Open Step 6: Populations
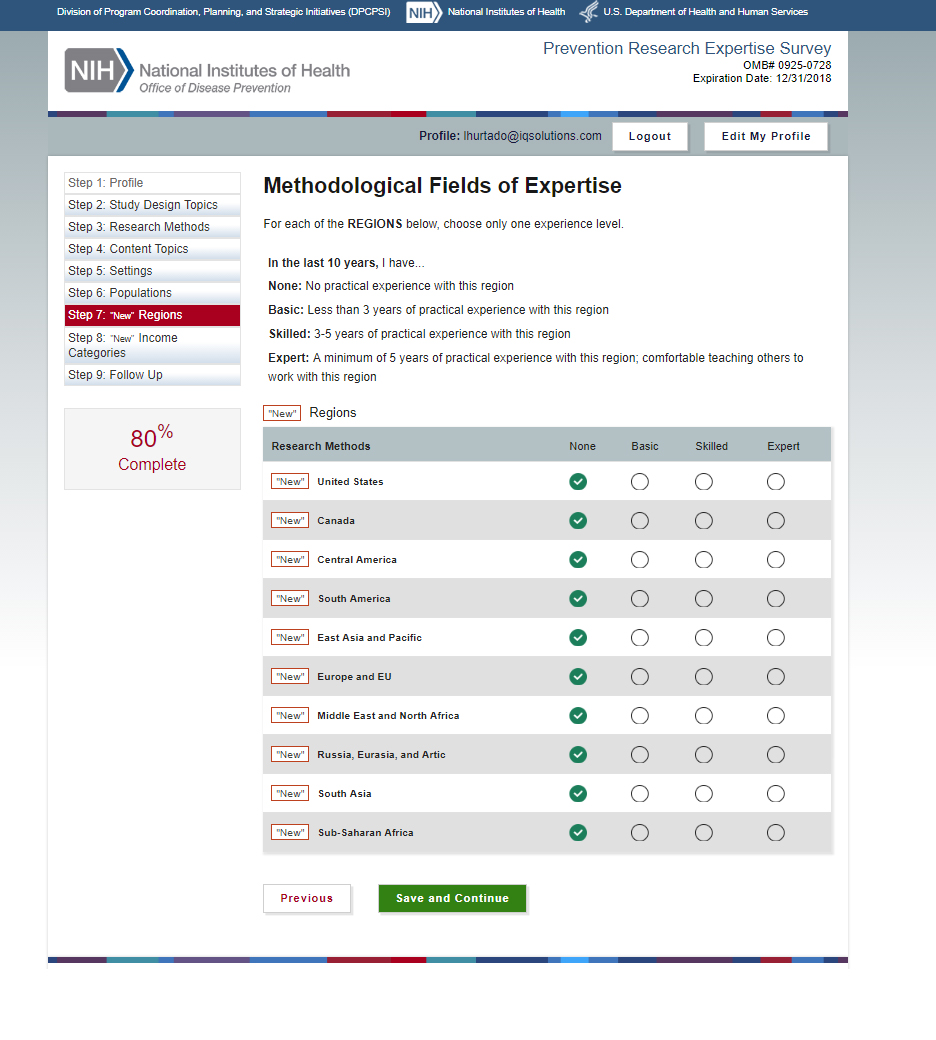 (x=152, y=292)
